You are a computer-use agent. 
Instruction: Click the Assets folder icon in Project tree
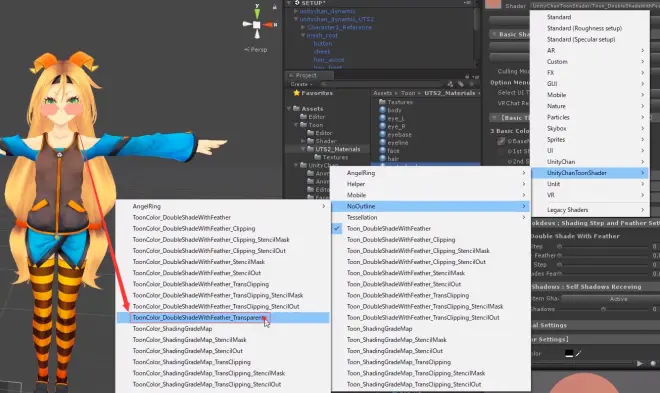pyautogui.click(x=296, y=109)
